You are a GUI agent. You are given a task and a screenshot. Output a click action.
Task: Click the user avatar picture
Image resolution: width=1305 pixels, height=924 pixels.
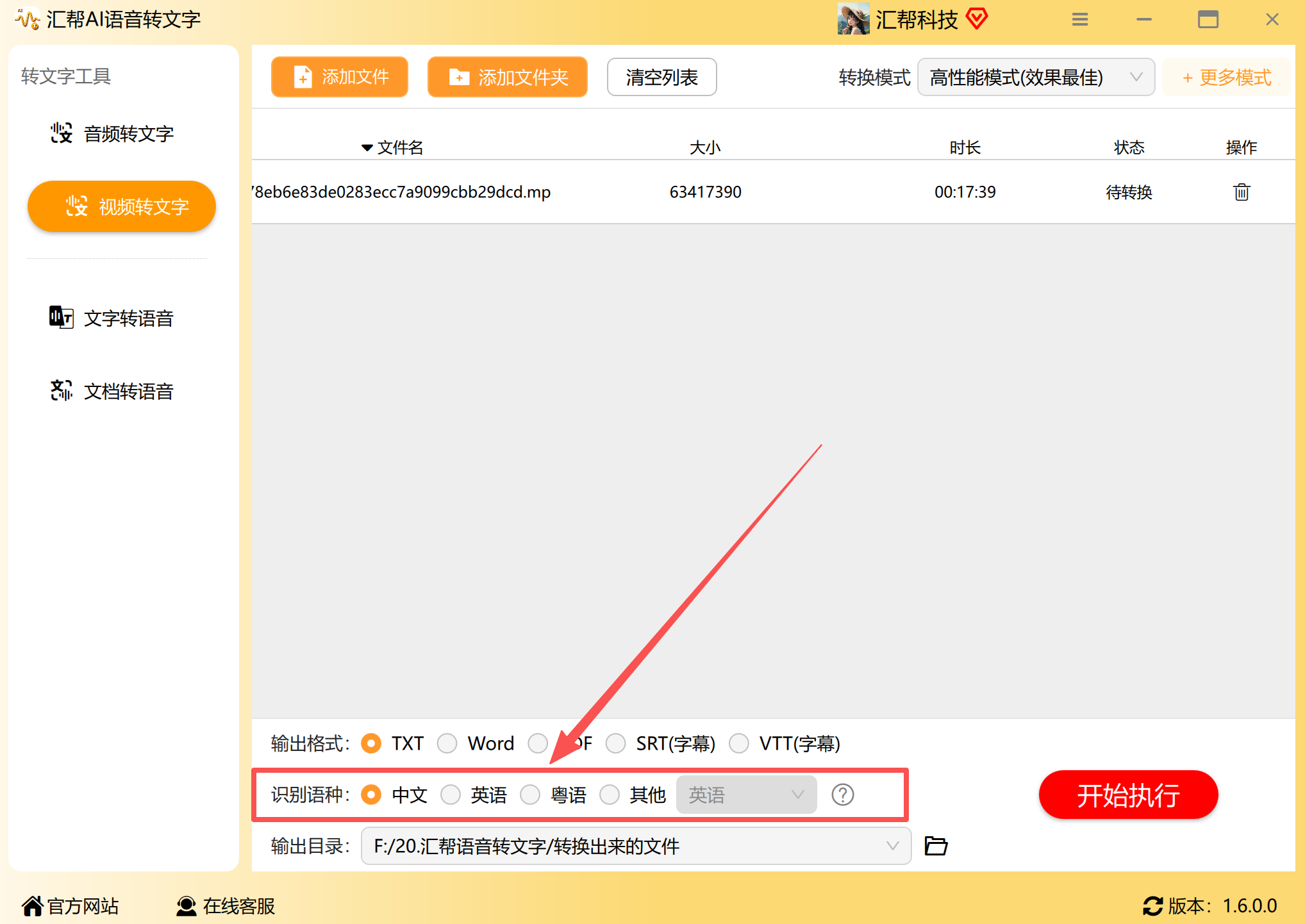853,19
